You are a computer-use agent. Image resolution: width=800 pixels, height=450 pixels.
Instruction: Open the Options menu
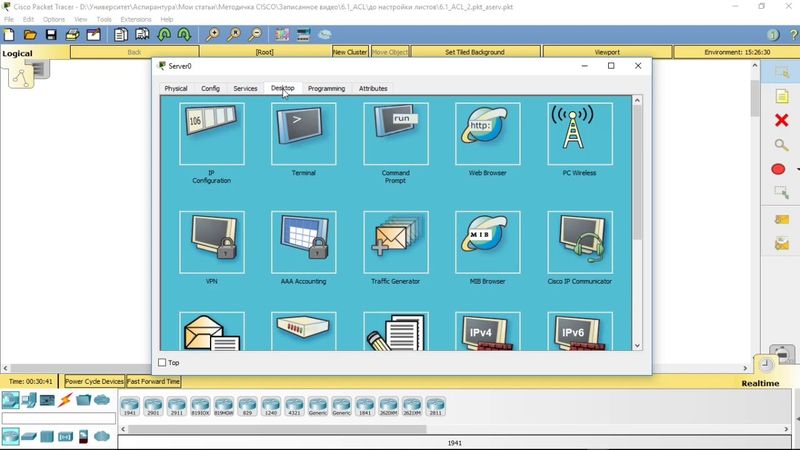pos(54,19)
